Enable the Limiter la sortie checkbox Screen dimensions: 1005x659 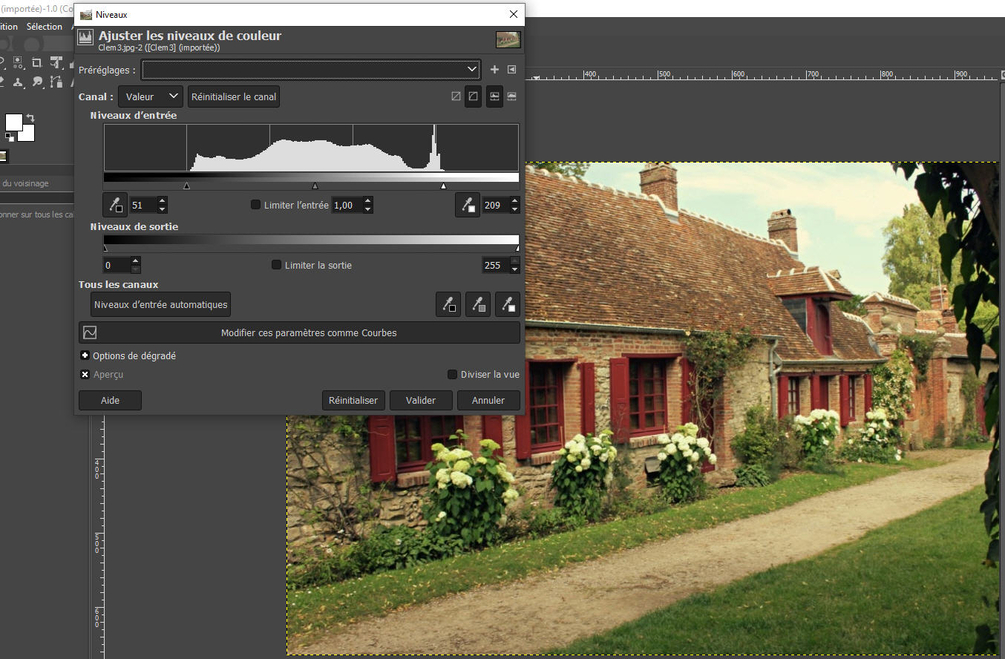(276, 265)
